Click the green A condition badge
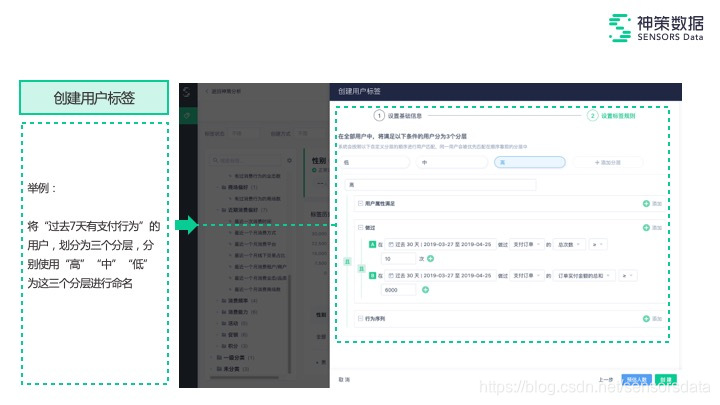Screen dimensions: 720x405 pos(372,244)
